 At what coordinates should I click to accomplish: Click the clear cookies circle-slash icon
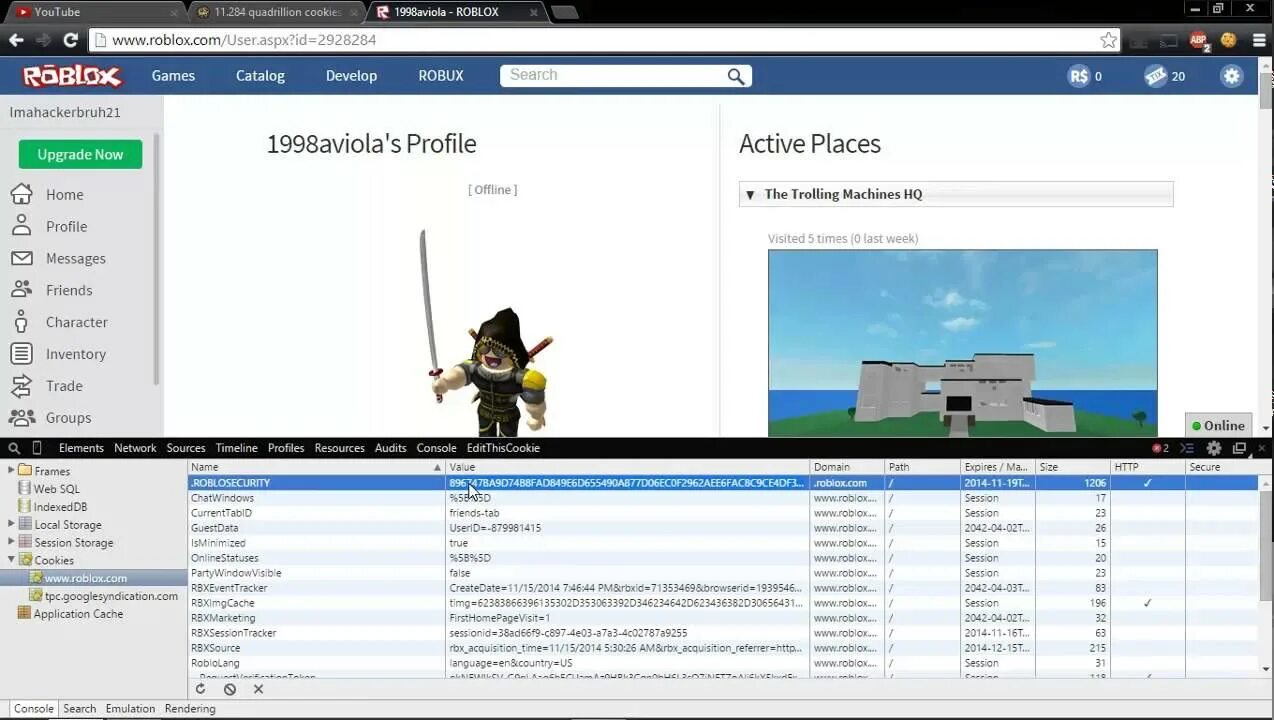coord(230,689)
